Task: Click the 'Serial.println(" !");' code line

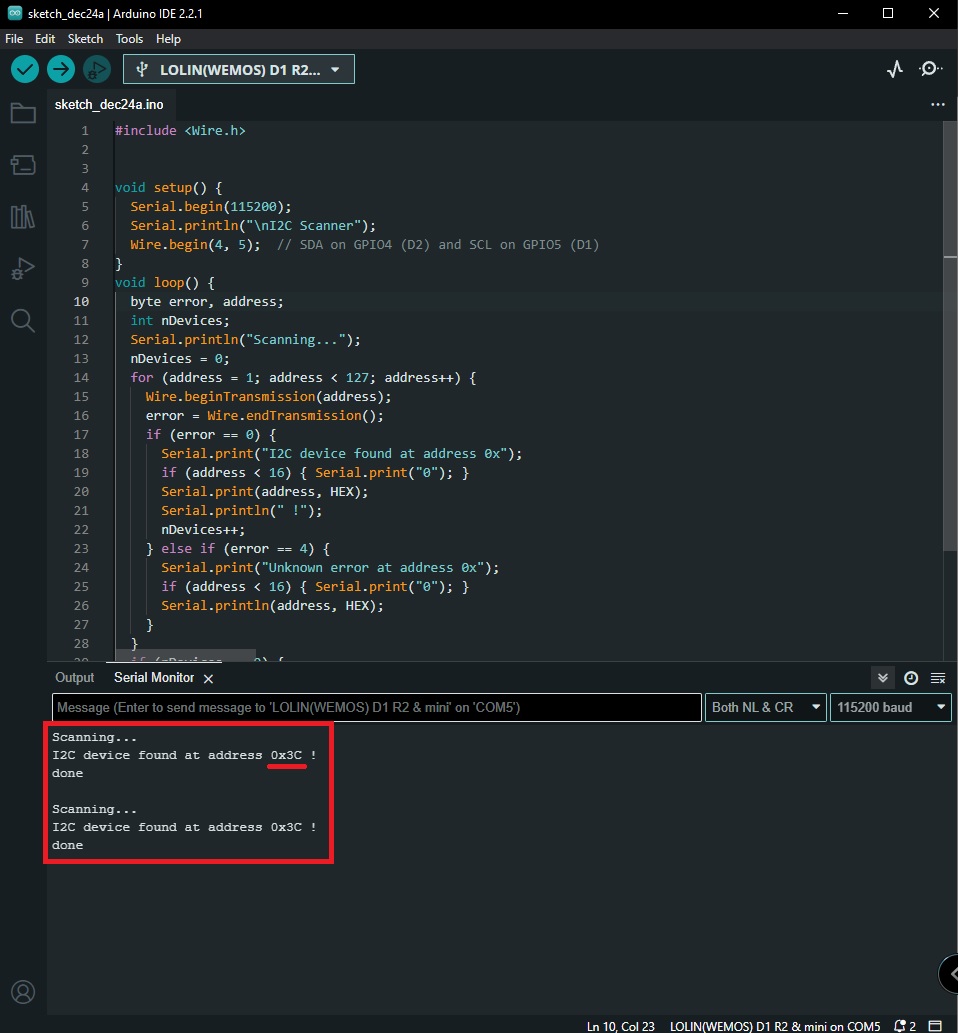Action: click(242, 511)
